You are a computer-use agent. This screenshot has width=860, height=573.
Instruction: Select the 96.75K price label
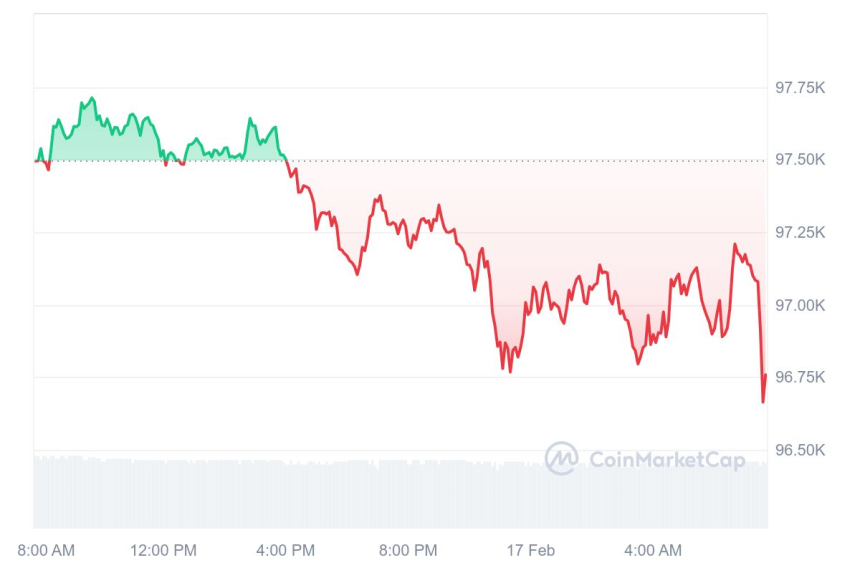point(800,377)
